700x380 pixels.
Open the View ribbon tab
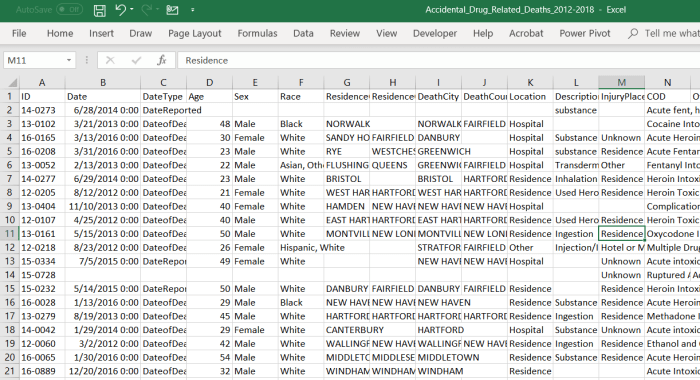(x=387, y=33)
